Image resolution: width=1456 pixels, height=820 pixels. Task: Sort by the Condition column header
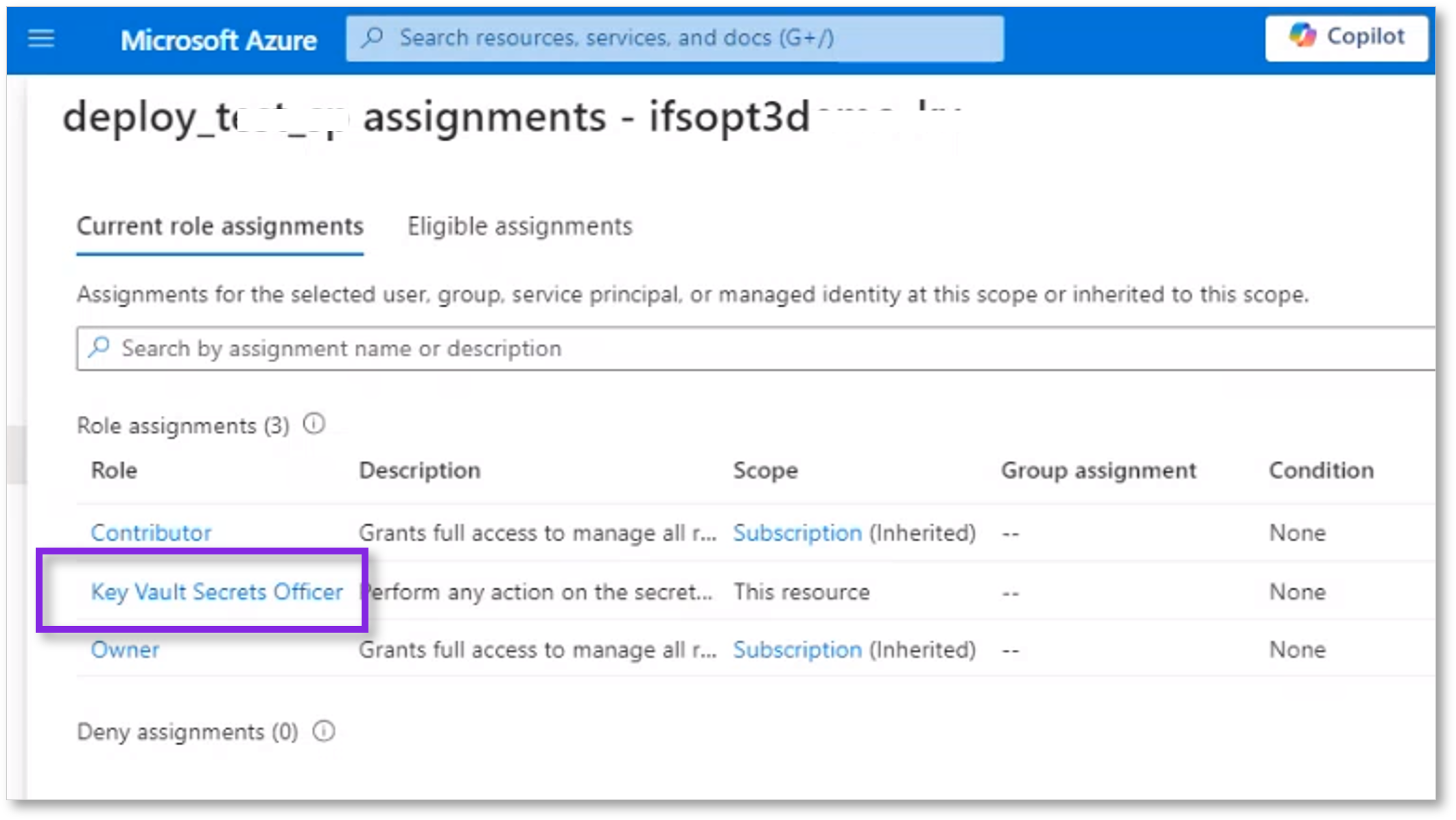[x=1322, y=470]
